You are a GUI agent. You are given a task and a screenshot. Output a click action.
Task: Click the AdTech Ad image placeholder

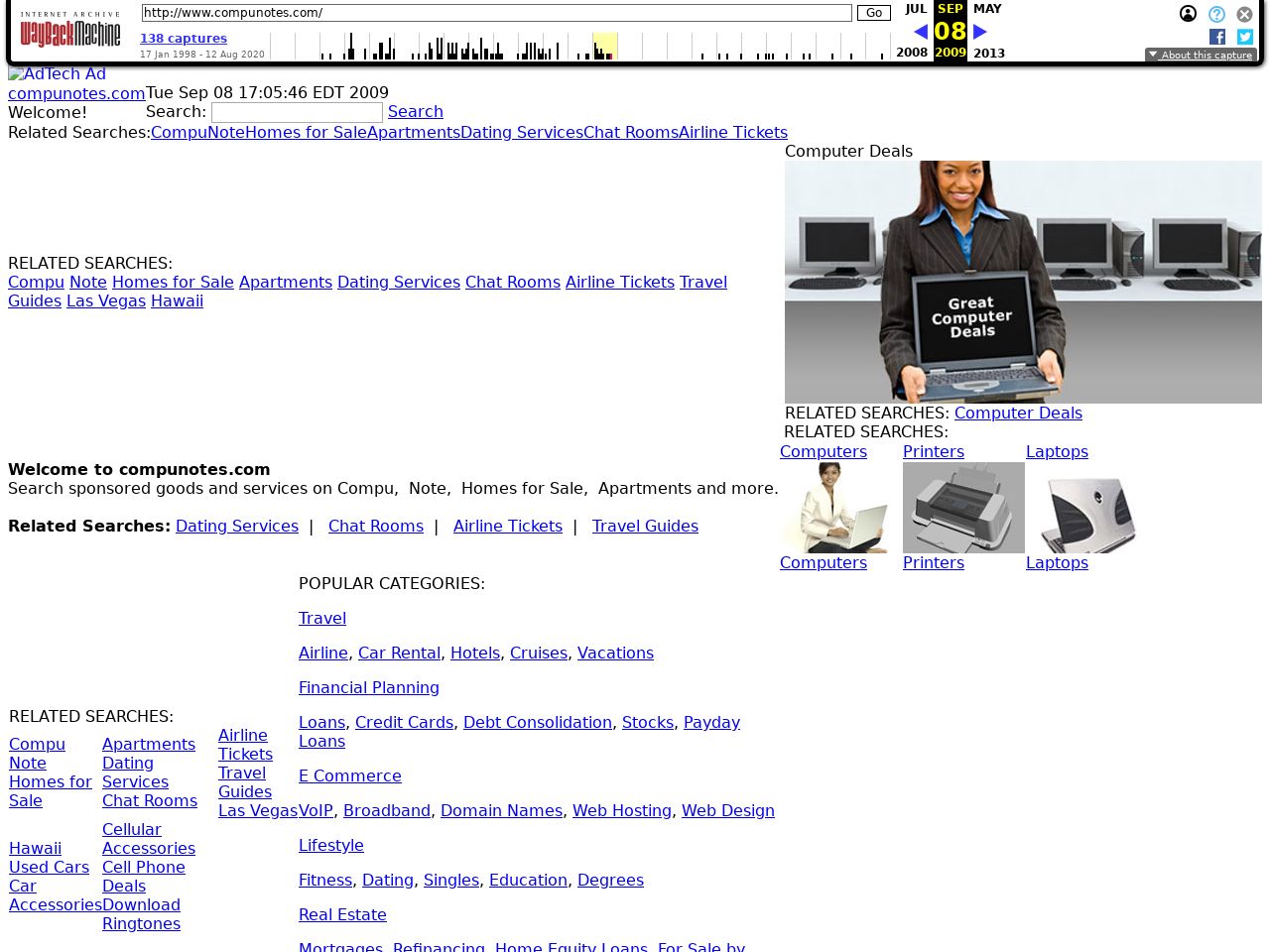(57, 74)
